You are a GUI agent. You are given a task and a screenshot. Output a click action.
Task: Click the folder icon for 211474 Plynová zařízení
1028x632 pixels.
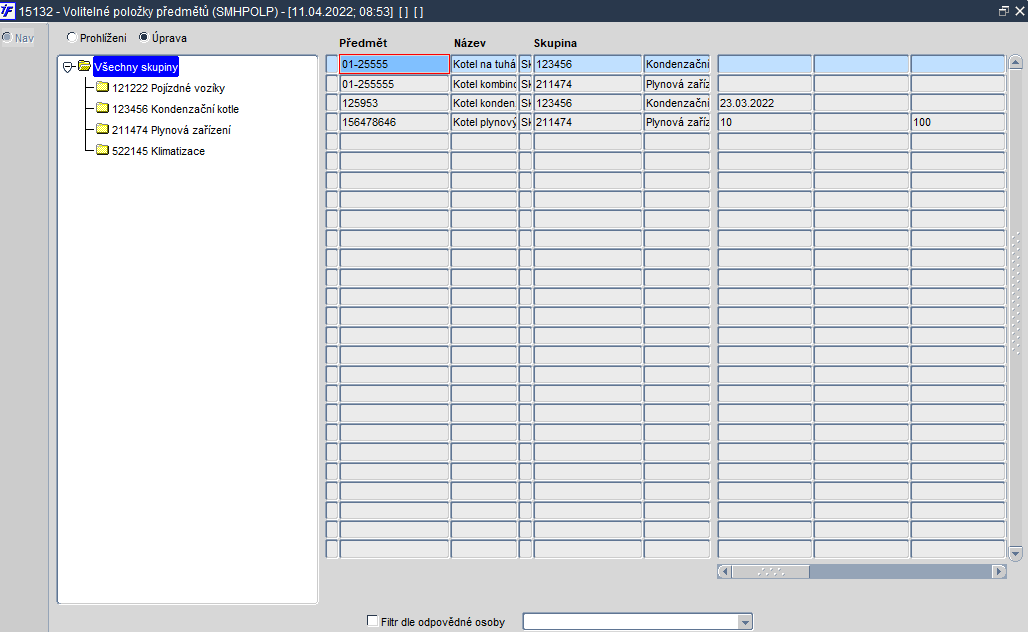click(x=102, y=129)
